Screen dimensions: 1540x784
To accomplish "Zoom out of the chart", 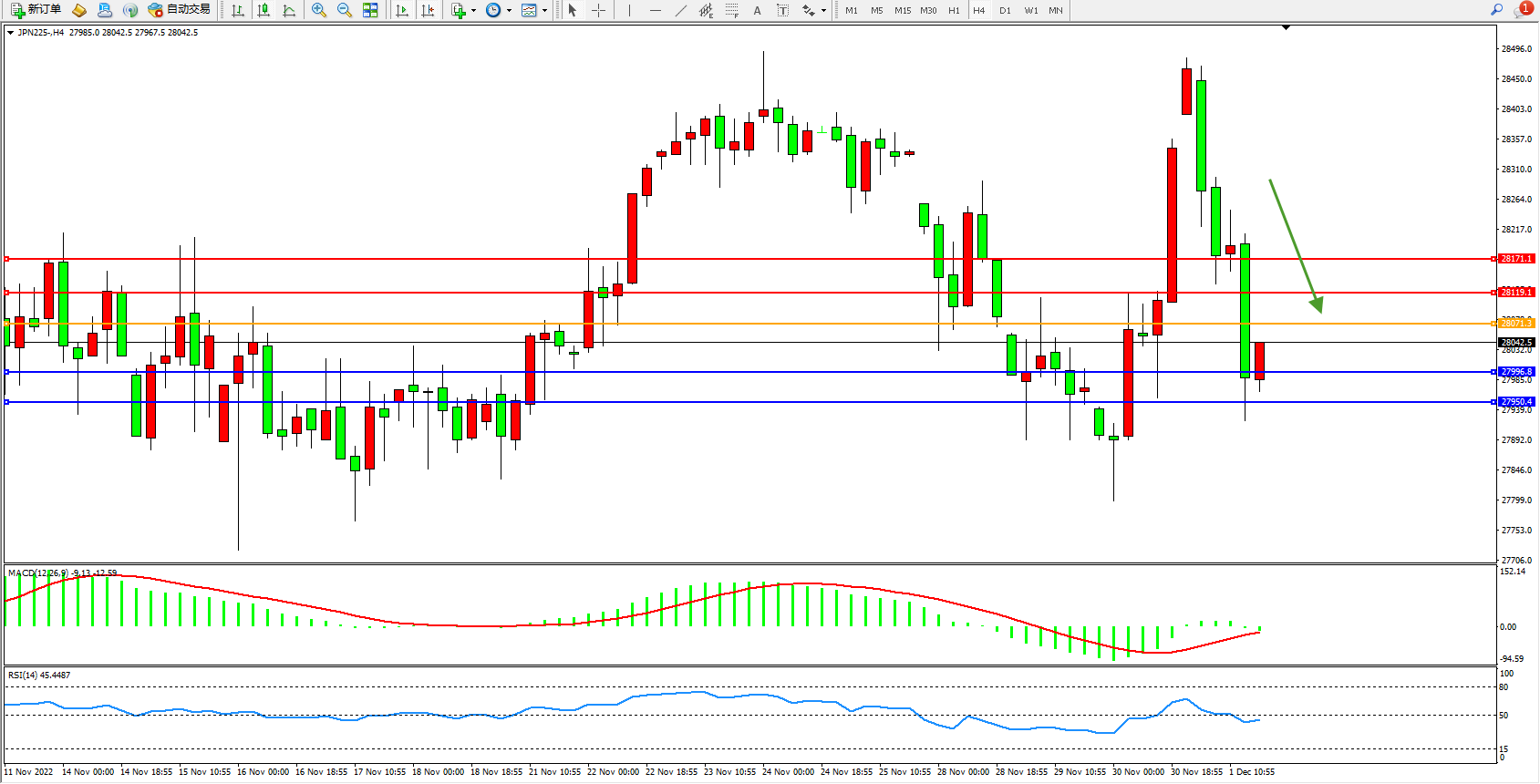I will [345, 10].
